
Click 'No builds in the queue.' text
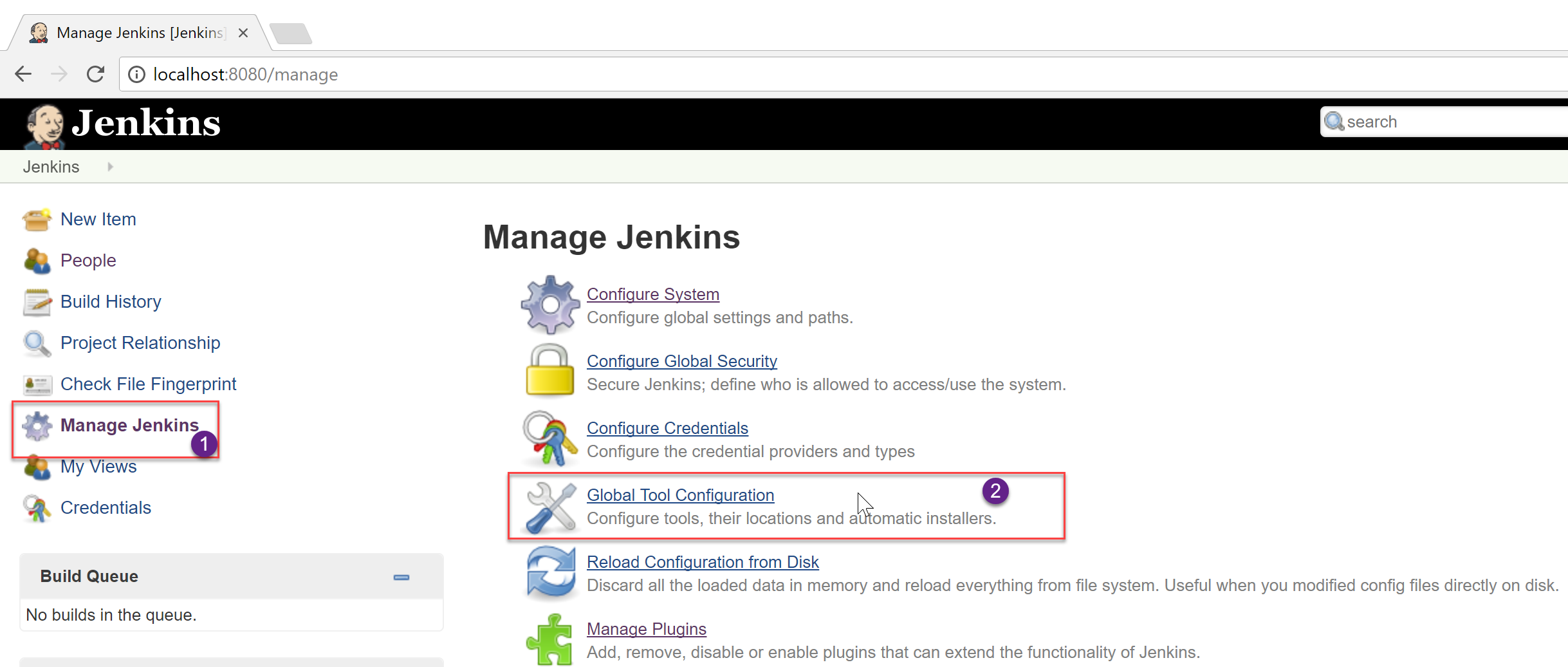point(111,615)
